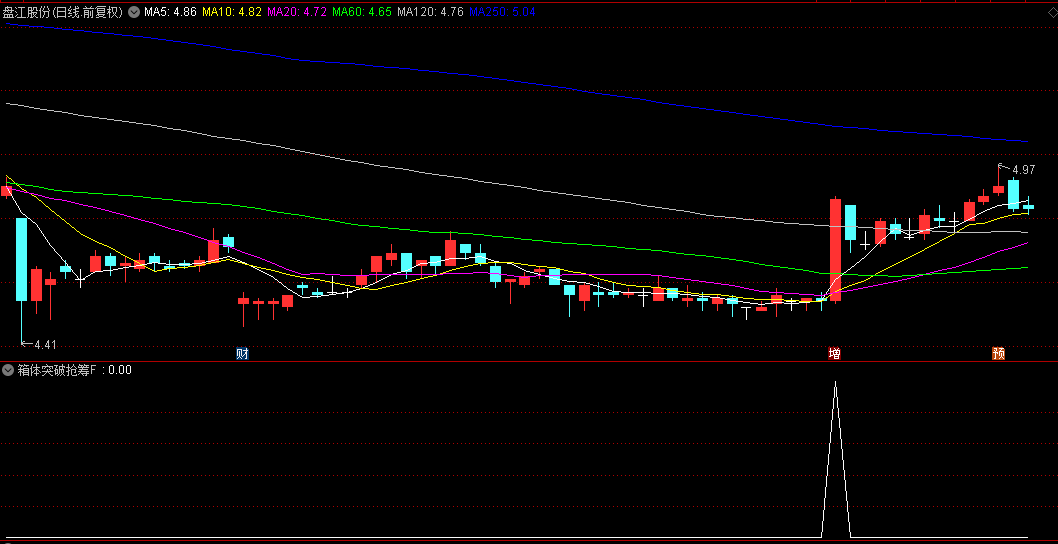Screen dimensions: 1058x544
Task: Select the stock title 盘江股份(日线.前复权)
Action: (63, 11)
